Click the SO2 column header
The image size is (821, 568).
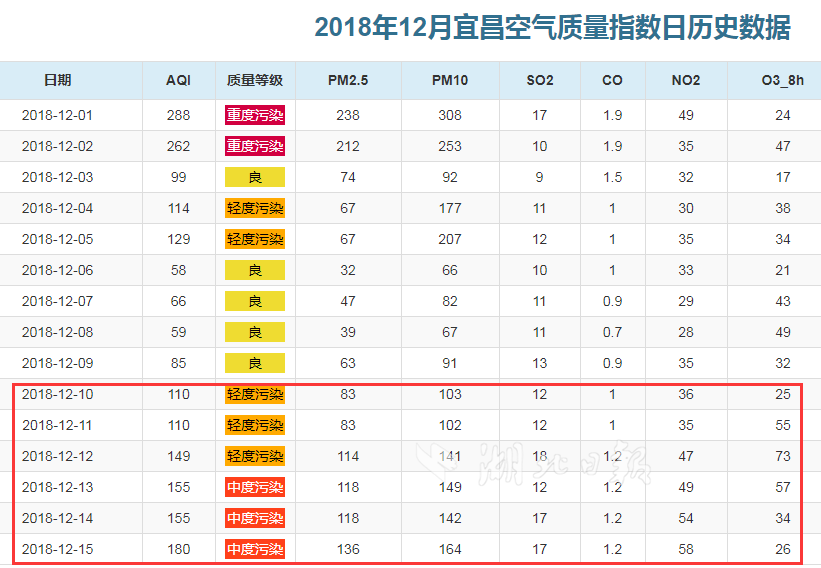tap(540, 80)
